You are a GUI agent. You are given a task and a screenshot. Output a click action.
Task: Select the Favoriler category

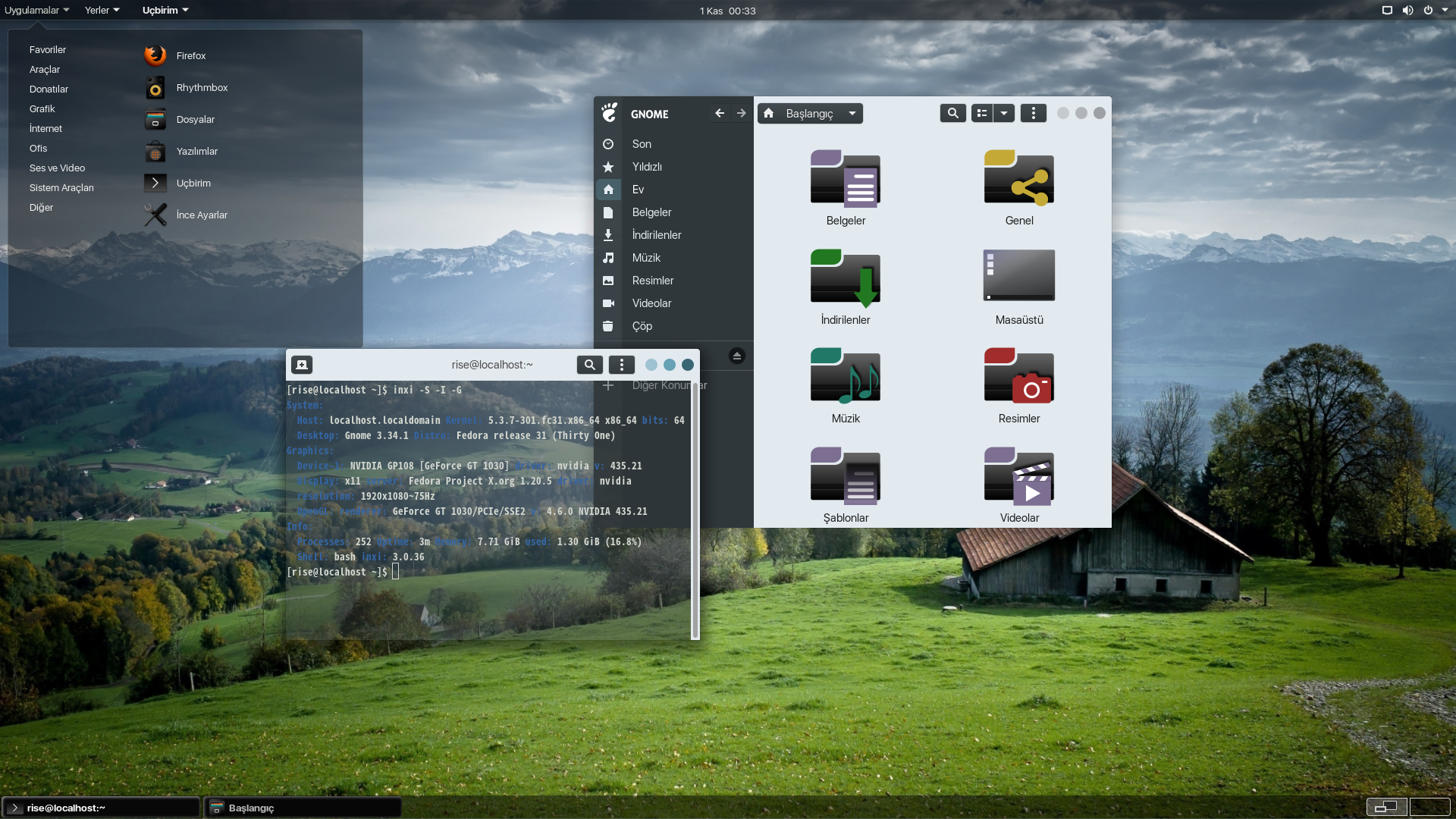(x=48, y=50)
